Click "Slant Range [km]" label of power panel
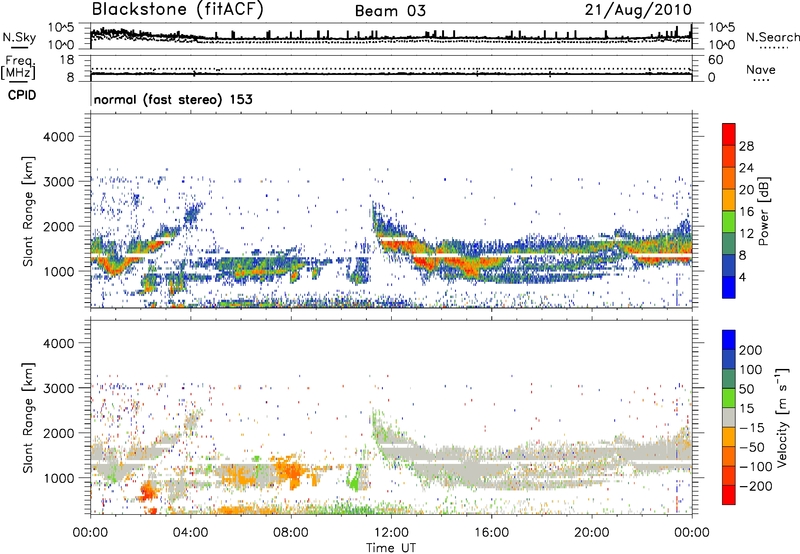This screenshot has height=554, width=800. 28,211
